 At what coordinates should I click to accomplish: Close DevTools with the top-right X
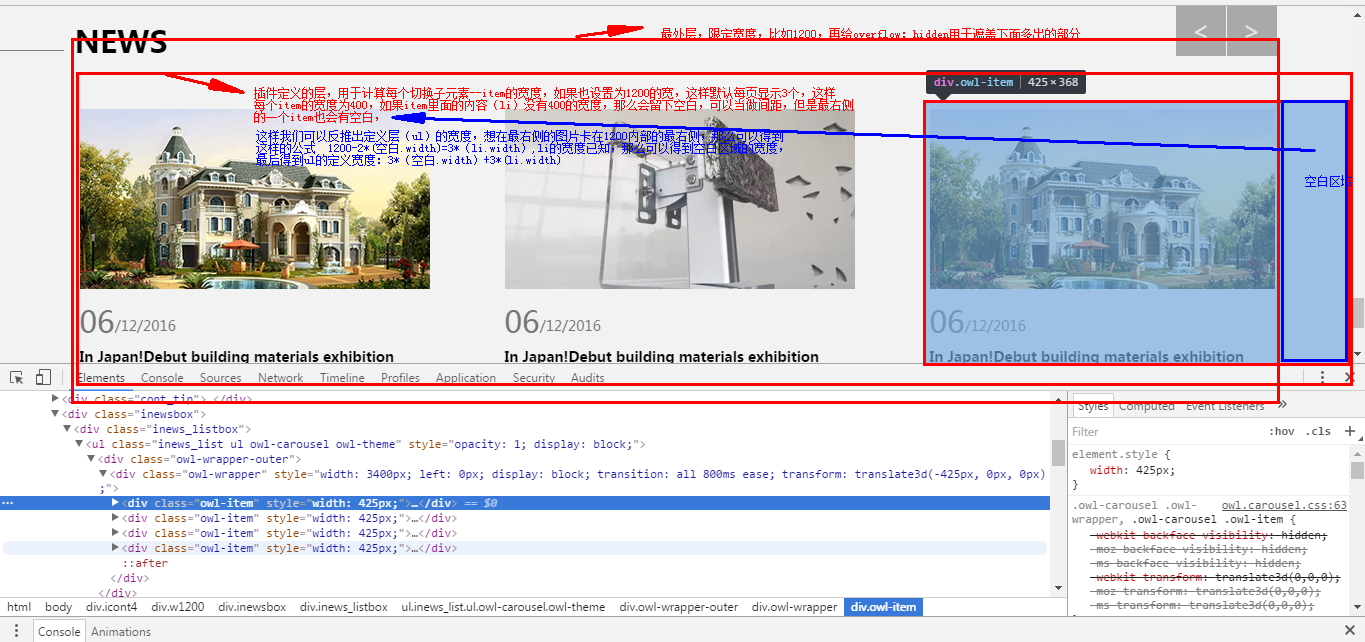click(1349, 377)
